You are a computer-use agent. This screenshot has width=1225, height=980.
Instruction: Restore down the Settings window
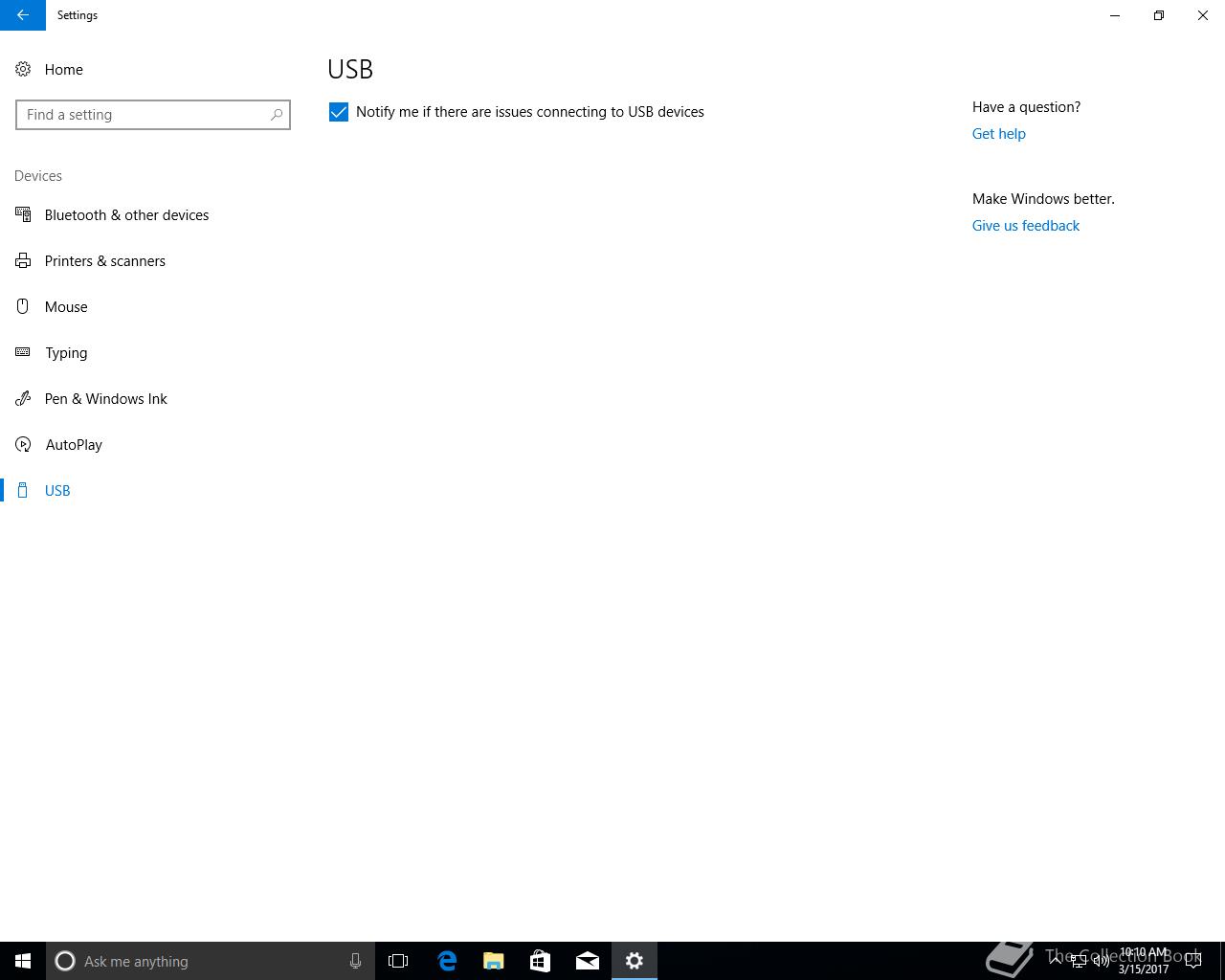(1159, 15)
